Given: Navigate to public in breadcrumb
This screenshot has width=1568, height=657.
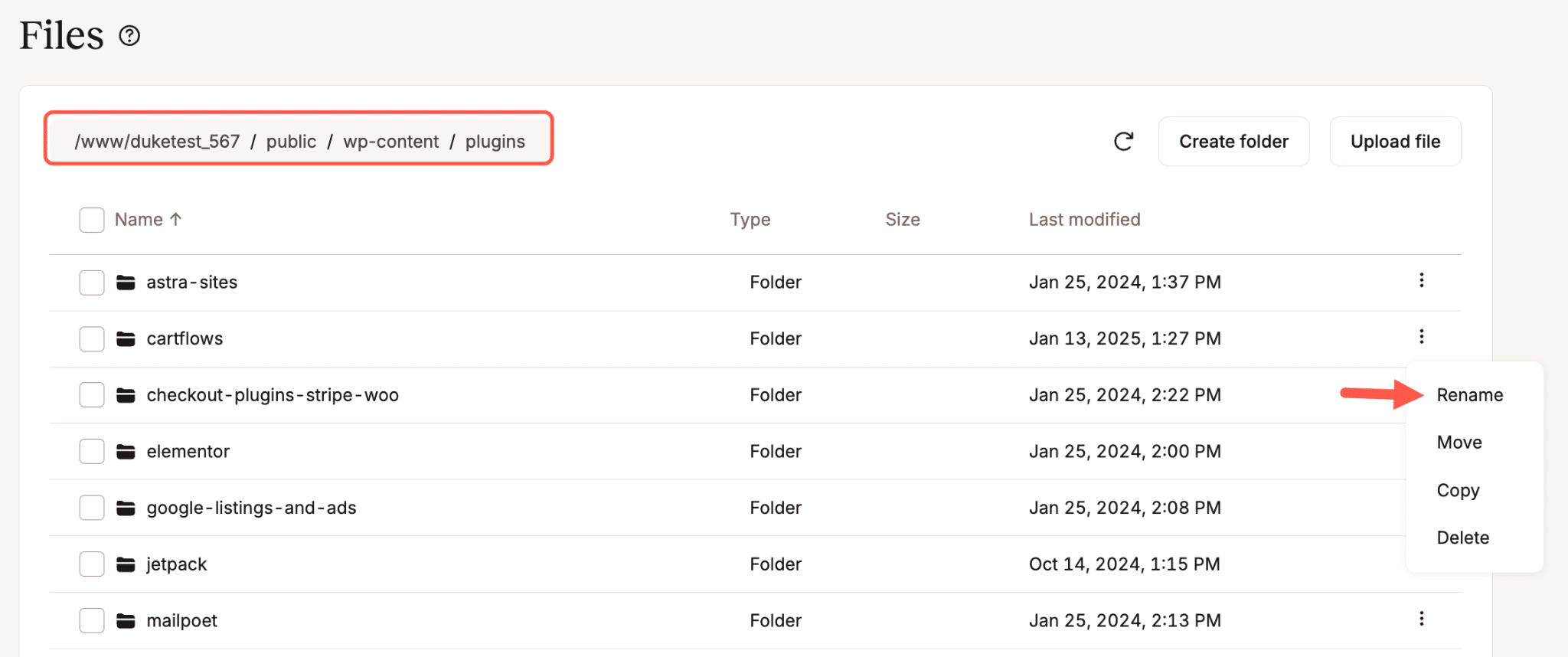Looking at the screenshot, I should [x=291, y=142].
